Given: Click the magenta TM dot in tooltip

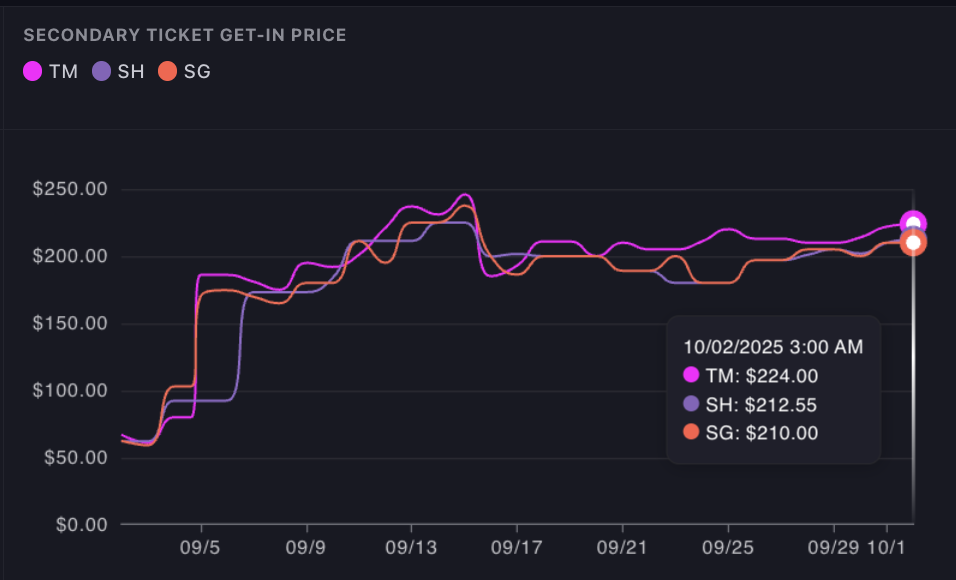Looking at the screenshot, I should pyautogui.click(x=692, y=376).
